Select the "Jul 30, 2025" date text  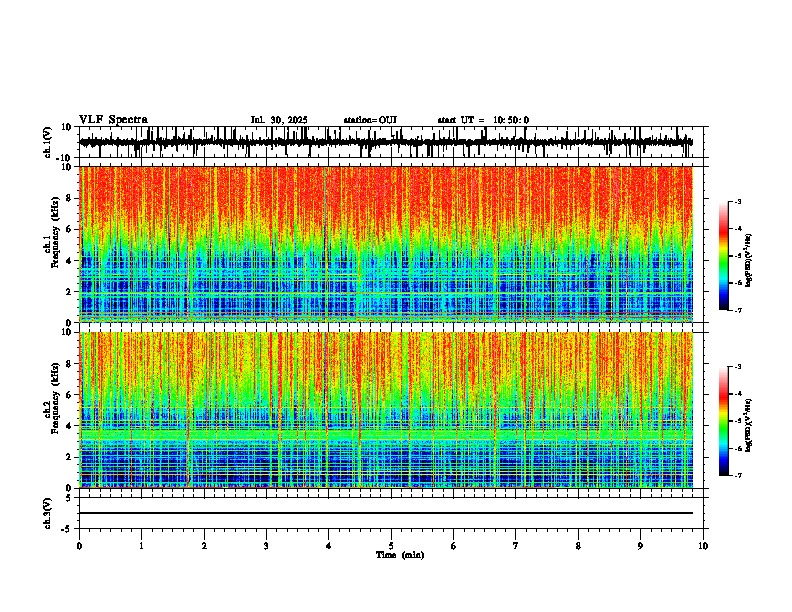coord(279,120)
